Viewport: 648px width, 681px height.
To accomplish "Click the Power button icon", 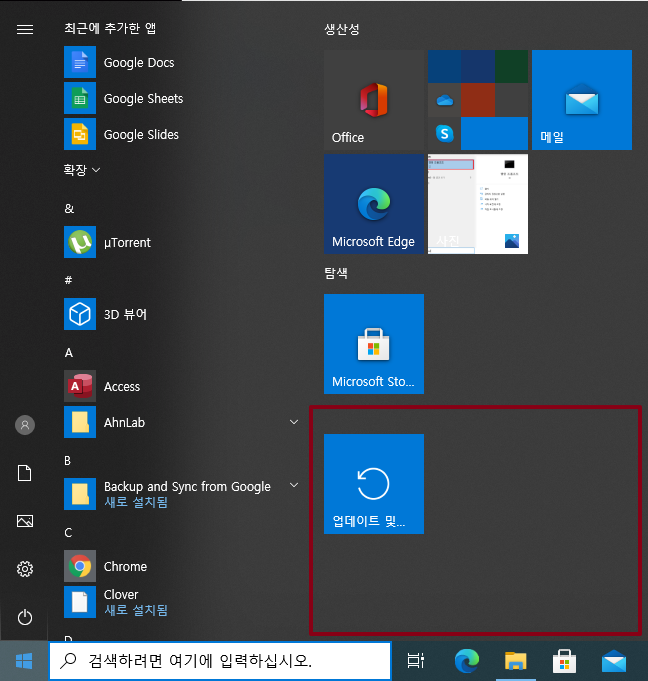I will coord(25,617).
